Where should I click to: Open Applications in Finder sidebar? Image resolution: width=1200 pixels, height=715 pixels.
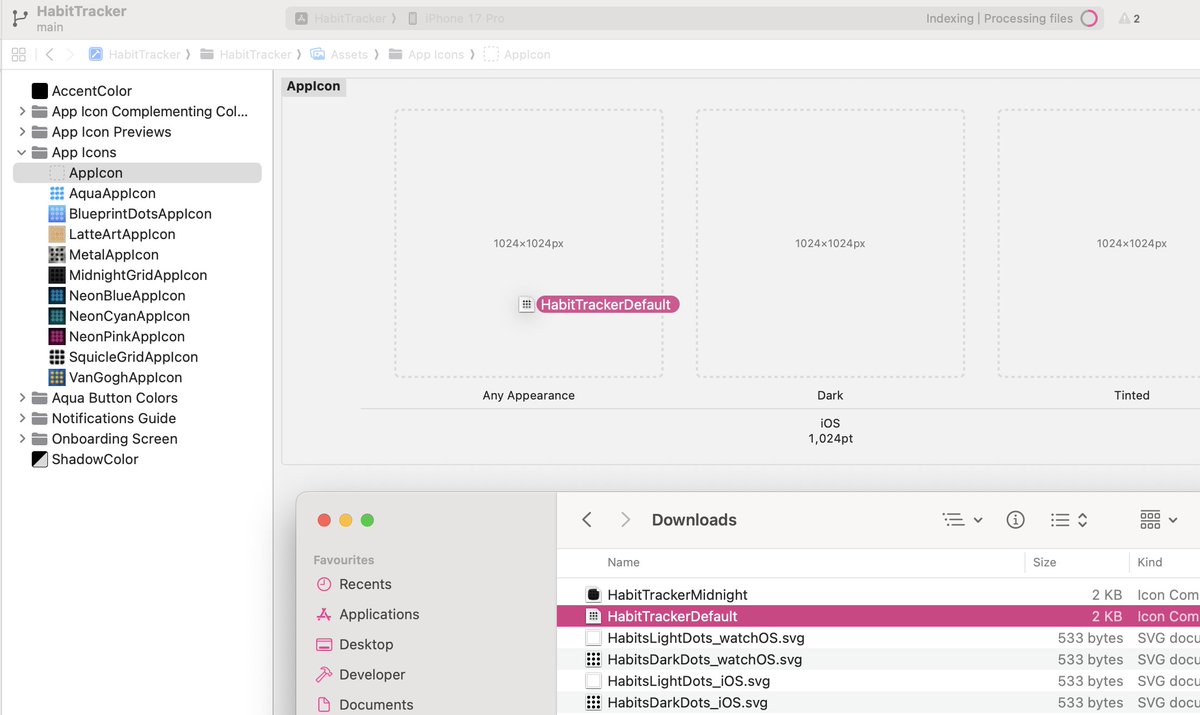click(x=367, y=614)
